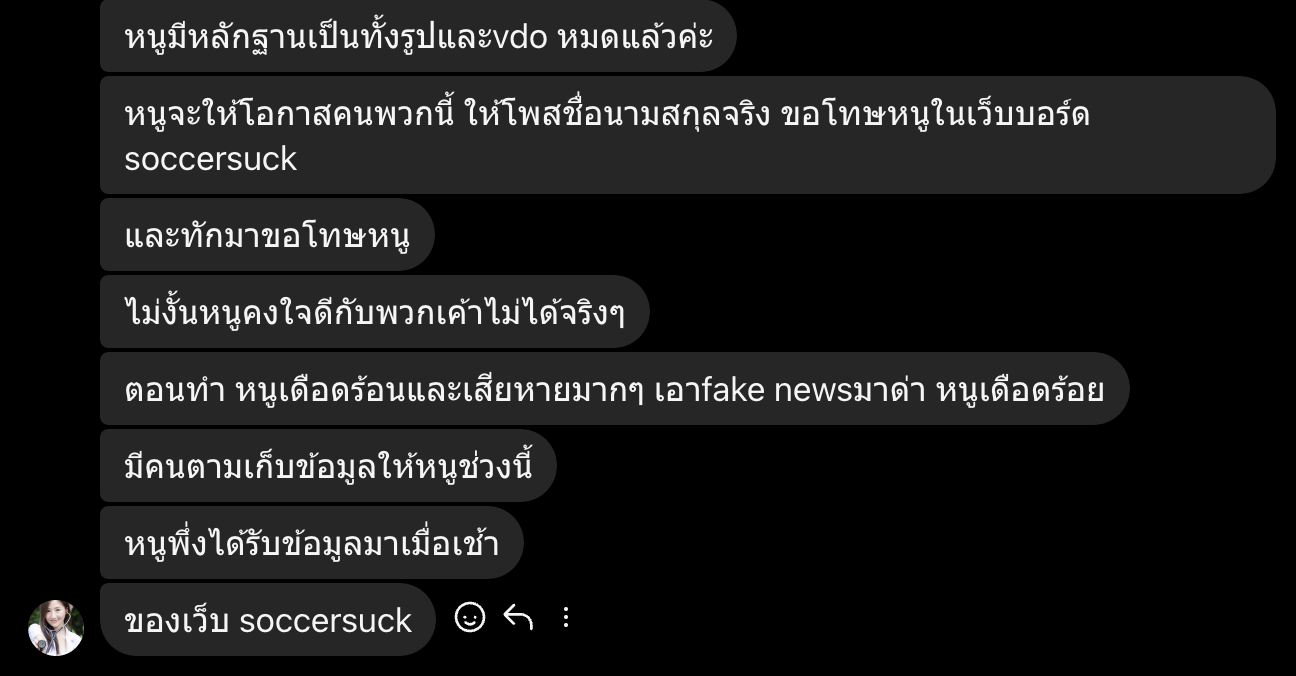Screen dimensions: 1296x676
Task: Open emoji reactions for the last message
Action: tap(470, 617)
